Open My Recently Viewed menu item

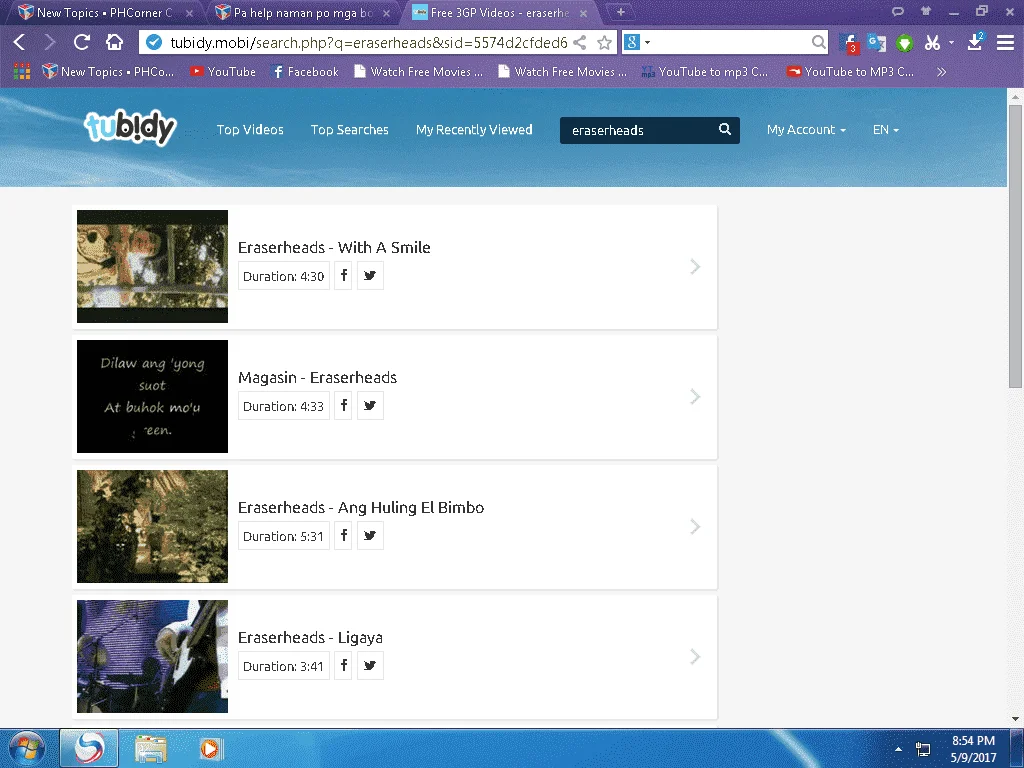pyautogui.click(x=474, y=130)
